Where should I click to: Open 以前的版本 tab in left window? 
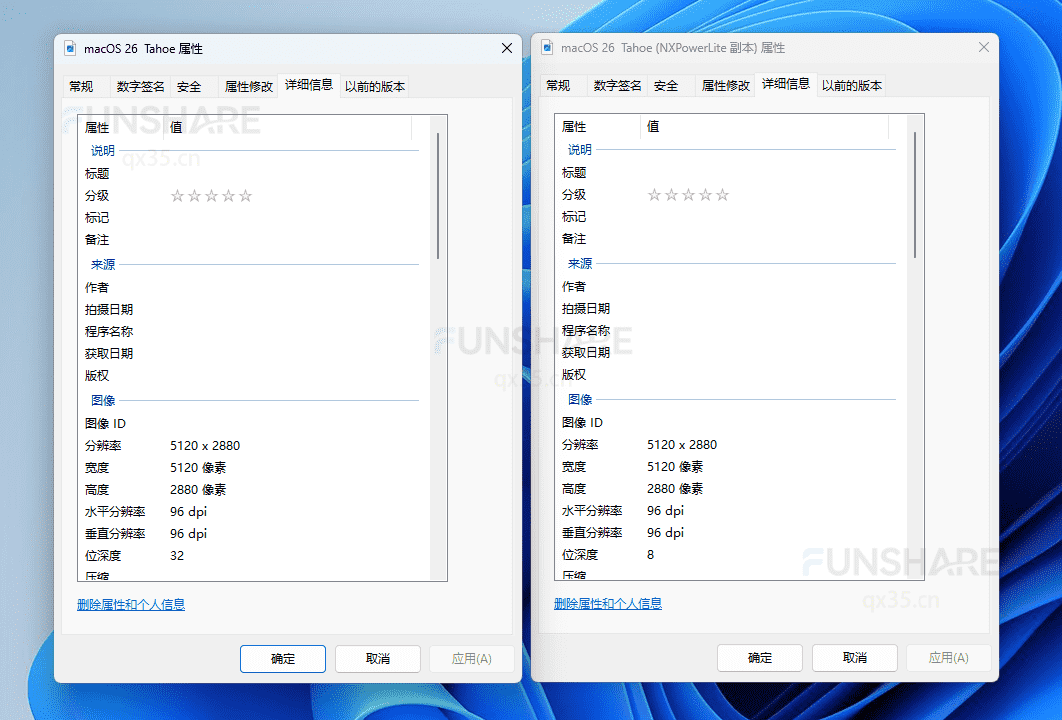click(x=375, y=87)
